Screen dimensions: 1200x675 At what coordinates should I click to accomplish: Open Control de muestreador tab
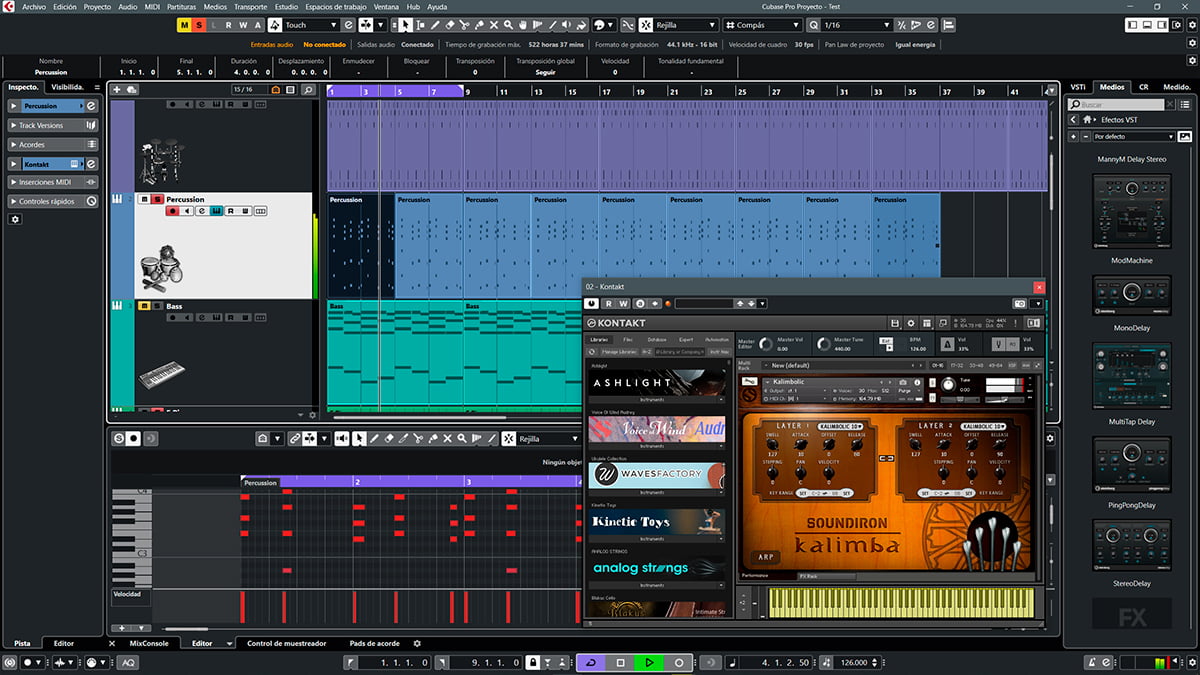(287, 643)
